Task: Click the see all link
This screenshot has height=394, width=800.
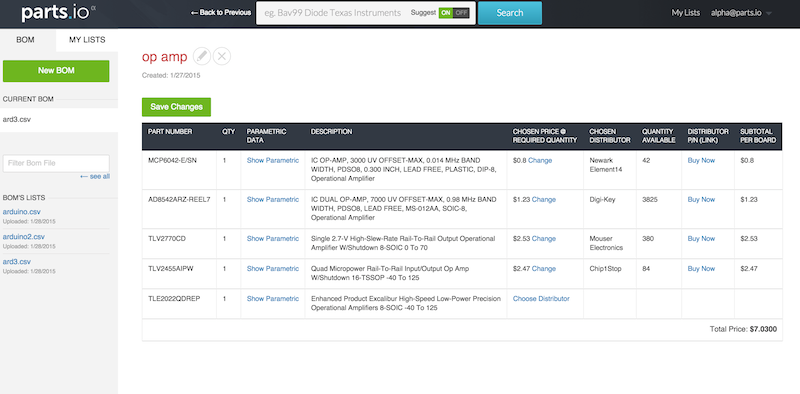Action: (95, 177)
